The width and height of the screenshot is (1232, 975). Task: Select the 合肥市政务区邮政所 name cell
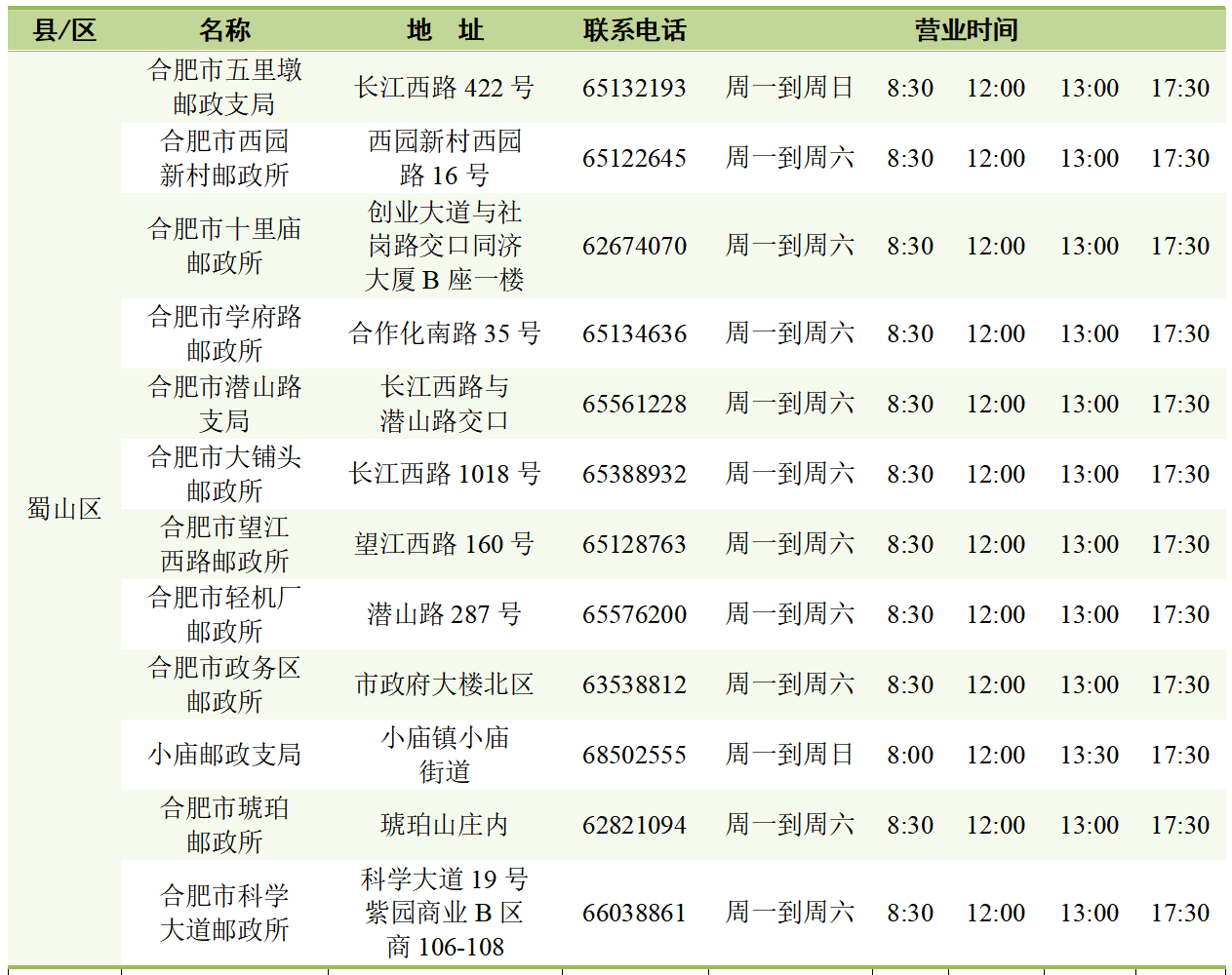224,684
